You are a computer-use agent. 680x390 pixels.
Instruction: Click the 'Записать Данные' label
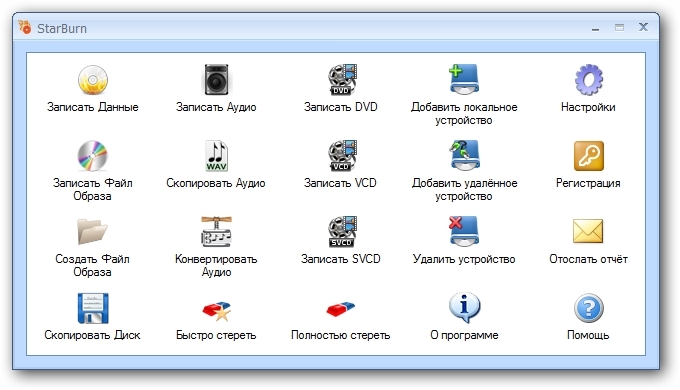[x=92, y=107]
